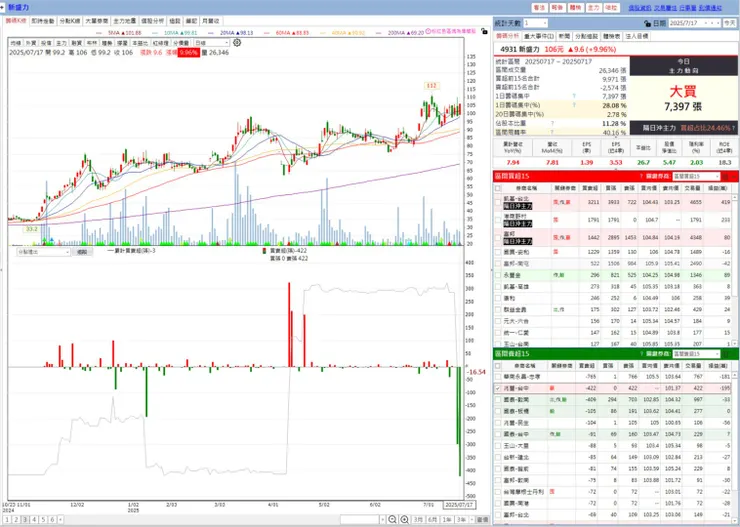Screen dimensions: 740x527
Task: Open 日期 date picker showing 2025/7/17
Action: coord(694,23)
